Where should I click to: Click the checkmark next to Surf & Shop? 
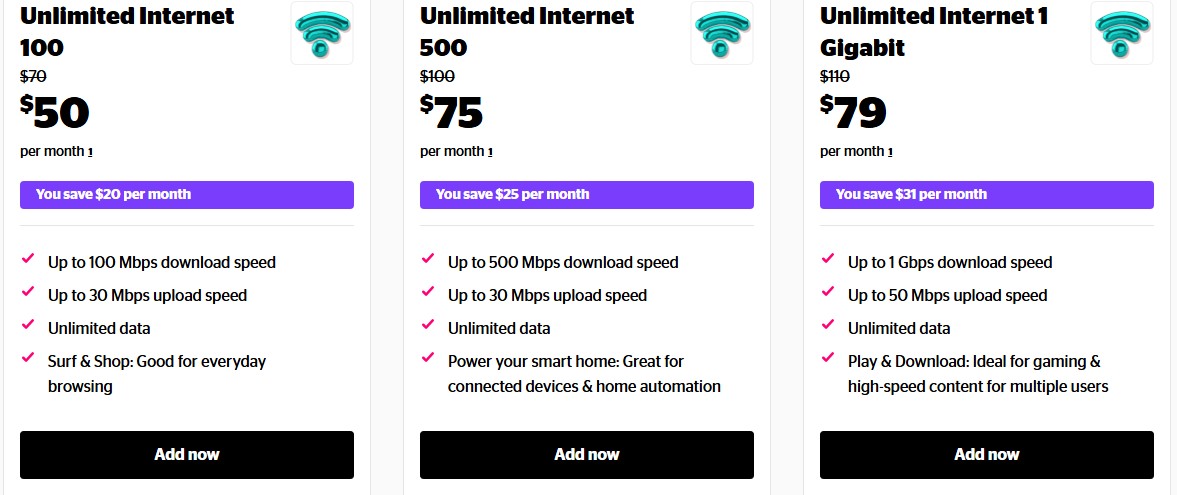pyautogui.click(x=28, y=357)
